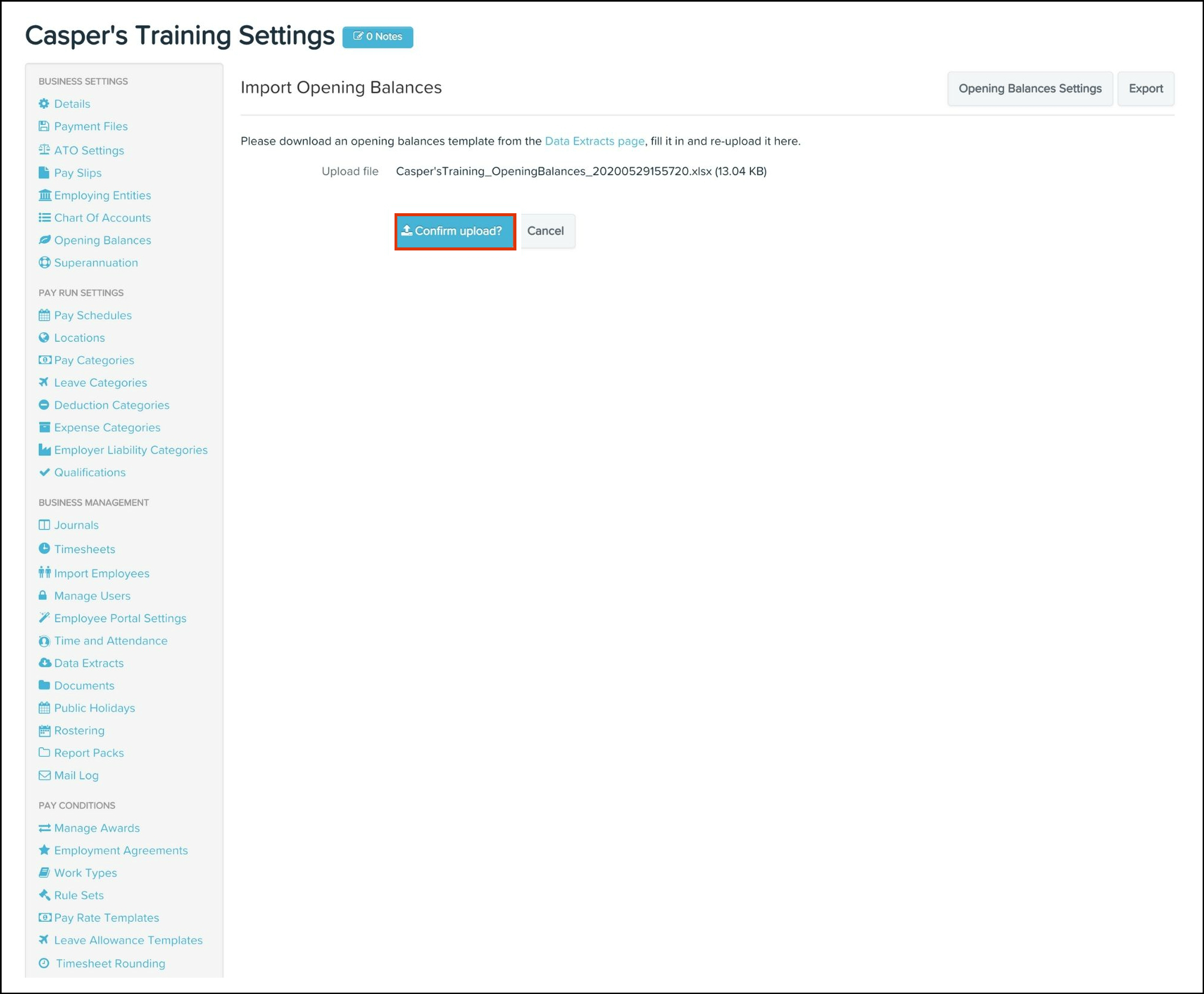Cancel the file upload
The width and height of the screenshot is (1204, 994).
(546, 231)
